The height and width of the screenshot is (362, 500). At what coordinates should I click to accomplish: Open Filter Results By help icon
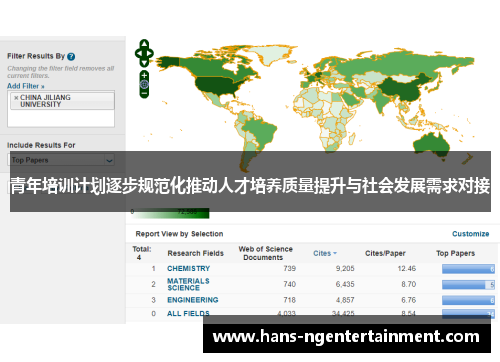click(x=71, y=56)
